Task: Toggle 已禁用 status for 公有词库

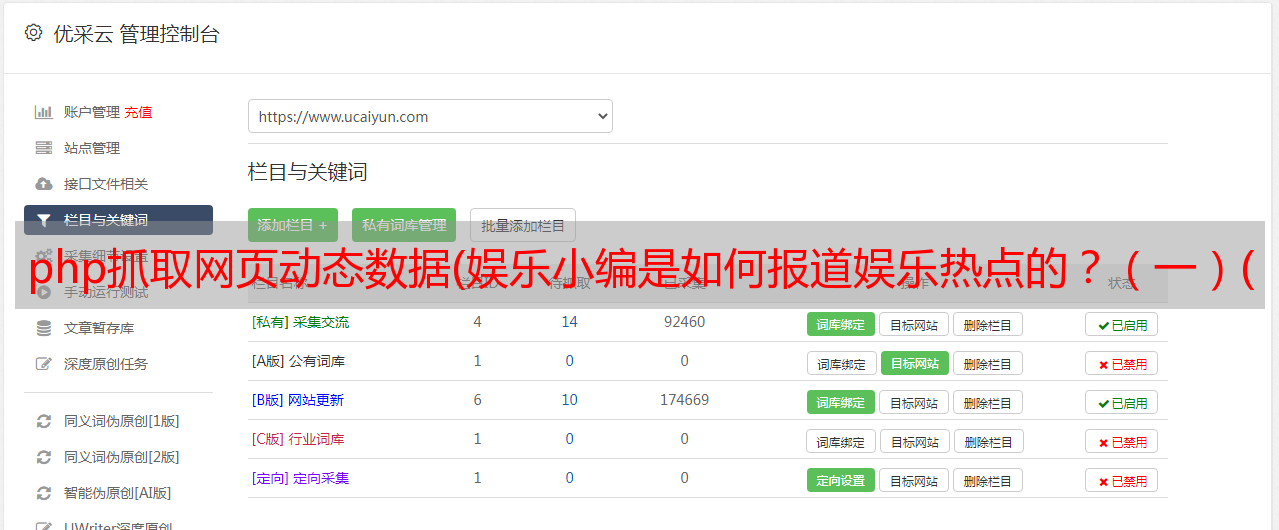Action: point(1122,363)
